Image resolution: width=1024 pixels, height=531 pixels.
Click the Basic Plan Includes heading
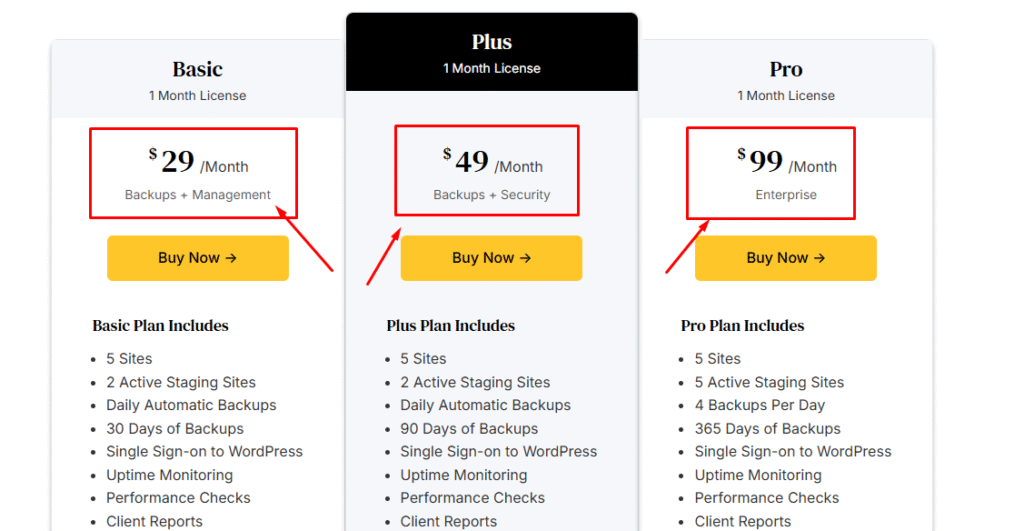click(160, 325)
